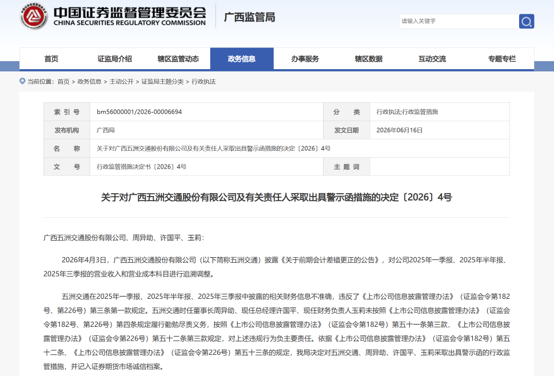Click the 广西监管局 header title

pyautogui.click(x=249, y=17)
